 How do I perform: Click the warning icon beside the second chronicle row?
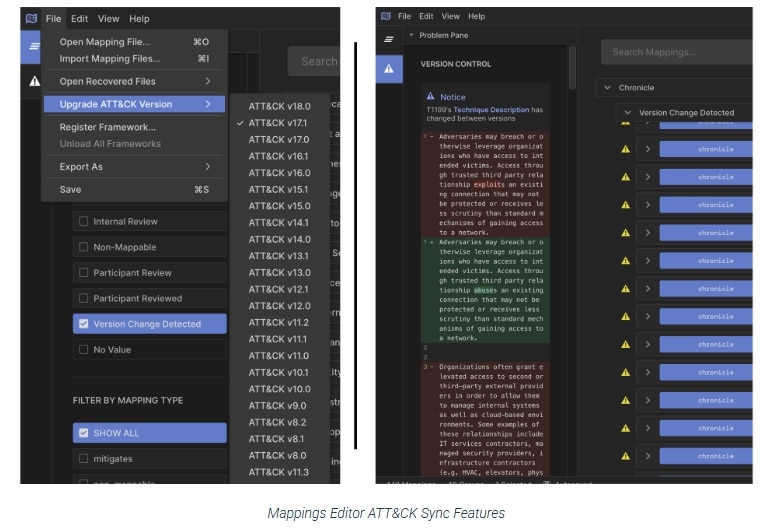point(625,149)
